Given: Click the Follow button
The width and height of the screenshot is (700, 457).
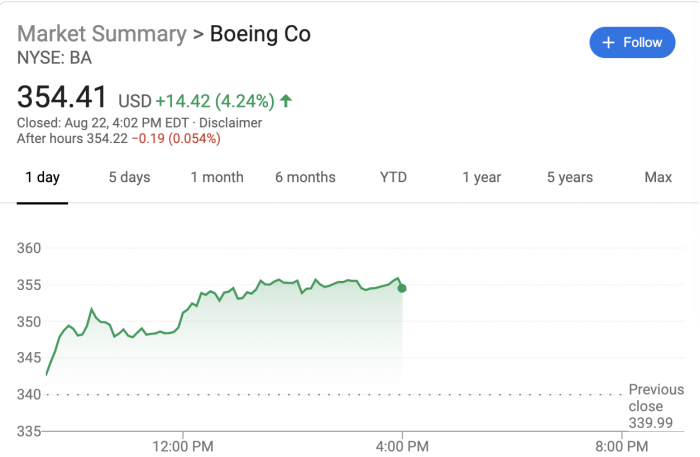Looking at the screenshot, I should (632, 43).
